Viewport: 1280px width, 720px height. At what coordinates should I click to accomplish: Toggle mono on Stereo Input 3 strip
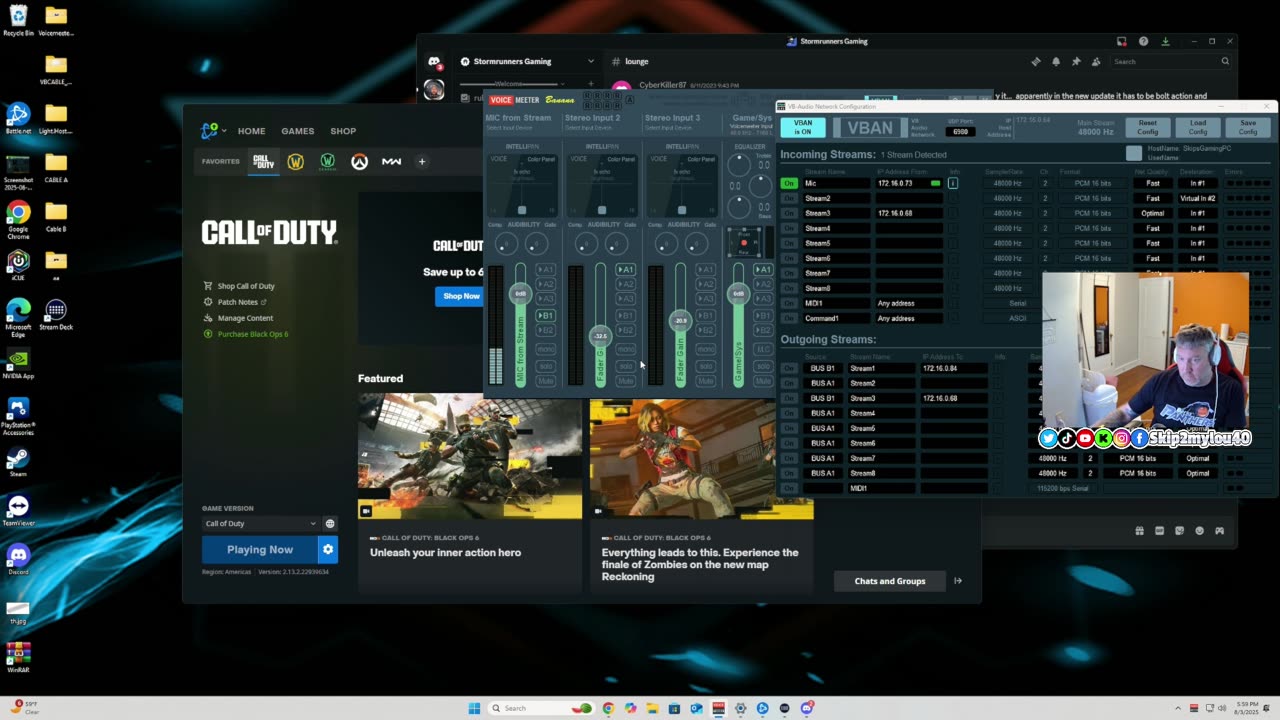tap(705, 349)
